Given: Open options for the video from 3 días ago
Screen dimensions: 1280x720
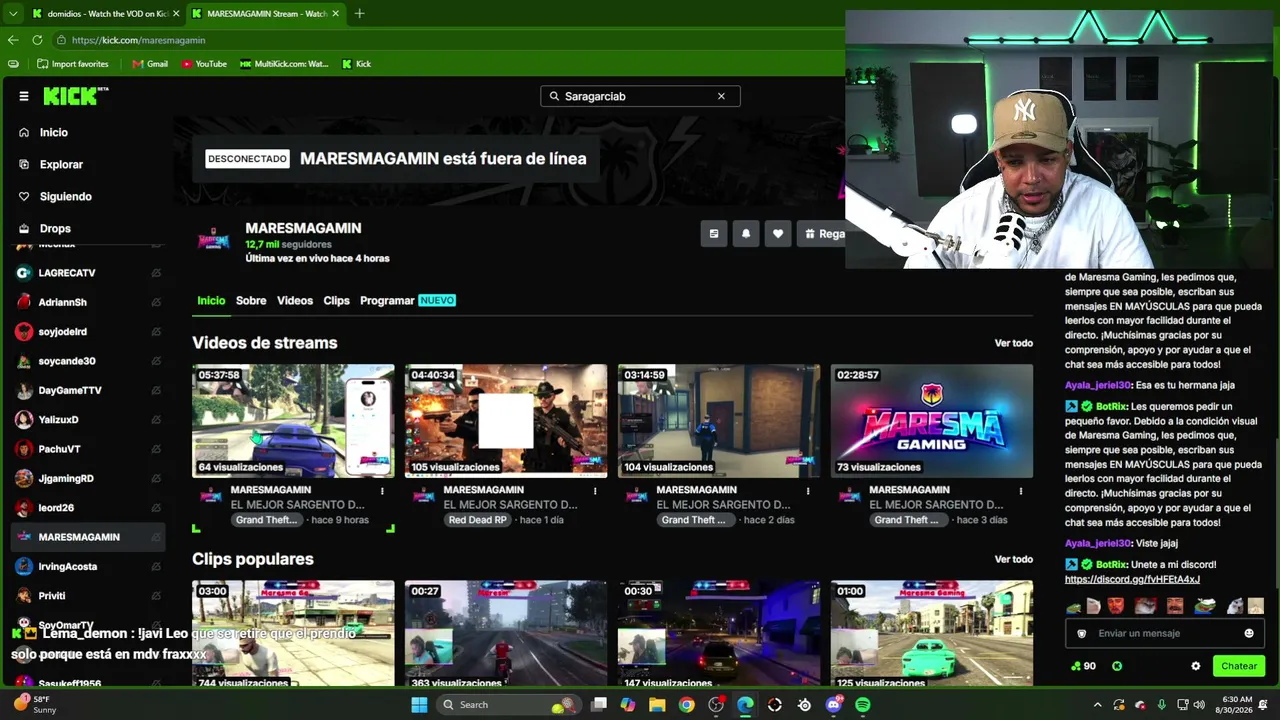Looking at the screenshot, I should pyautogui.click(x=1021, y=491).
